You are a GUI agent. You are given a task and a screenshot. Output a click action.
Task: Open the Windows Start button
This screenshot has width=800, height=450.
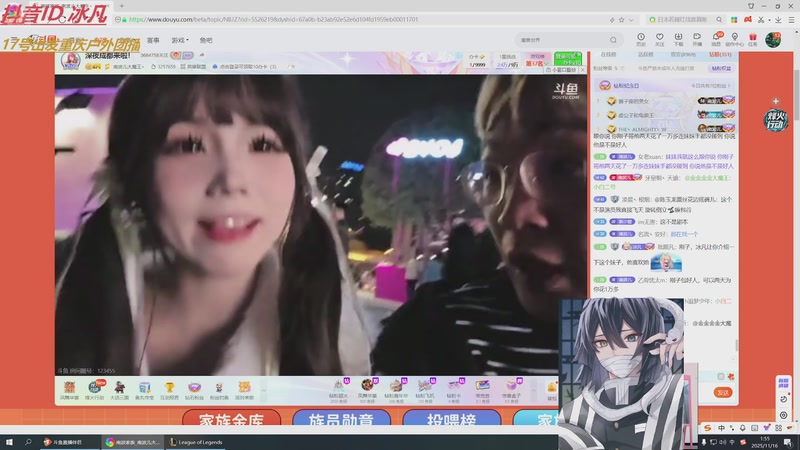[x=9, y=442]
